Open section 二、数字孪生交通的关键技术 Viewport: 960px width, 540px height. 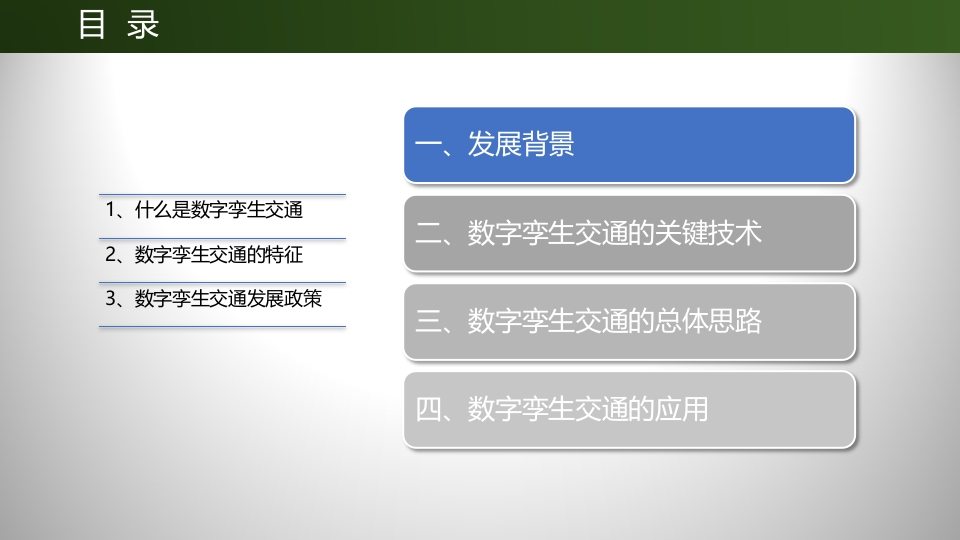629,233
